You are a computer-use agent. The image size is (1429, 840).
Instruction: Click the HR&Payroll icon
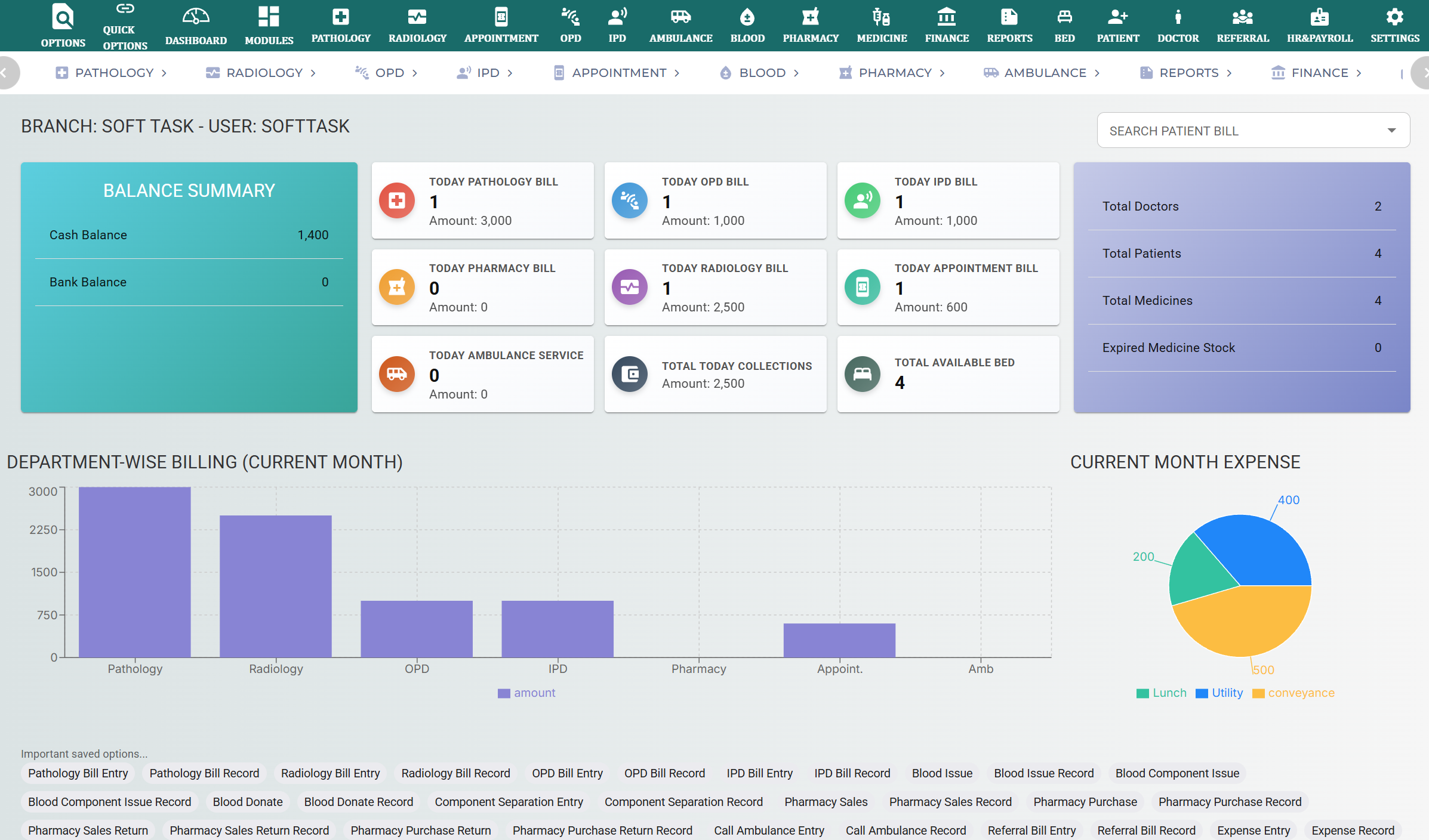[1320, 25]
